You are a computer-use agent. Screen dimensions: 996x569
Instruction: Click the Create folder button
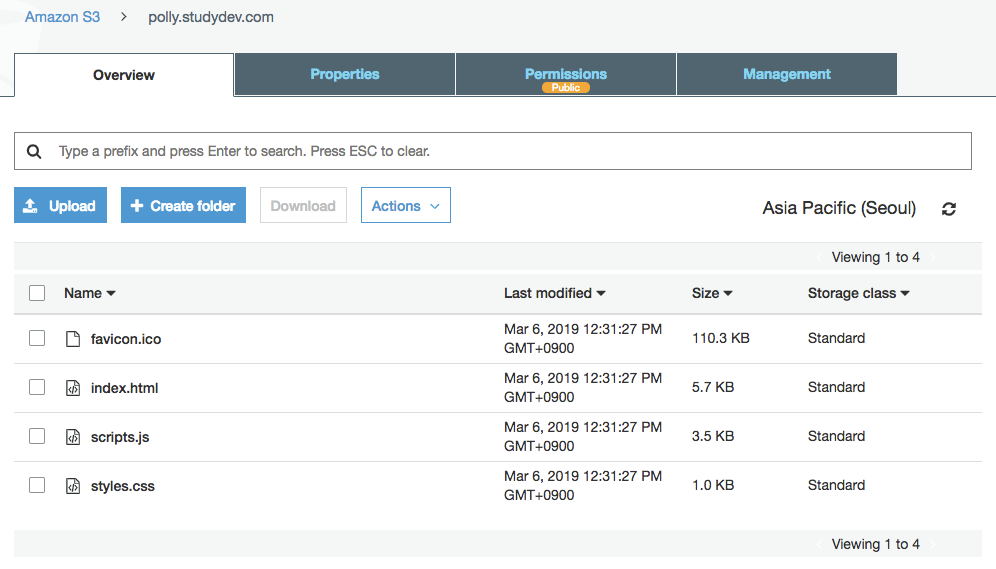[x=184, y=205]
